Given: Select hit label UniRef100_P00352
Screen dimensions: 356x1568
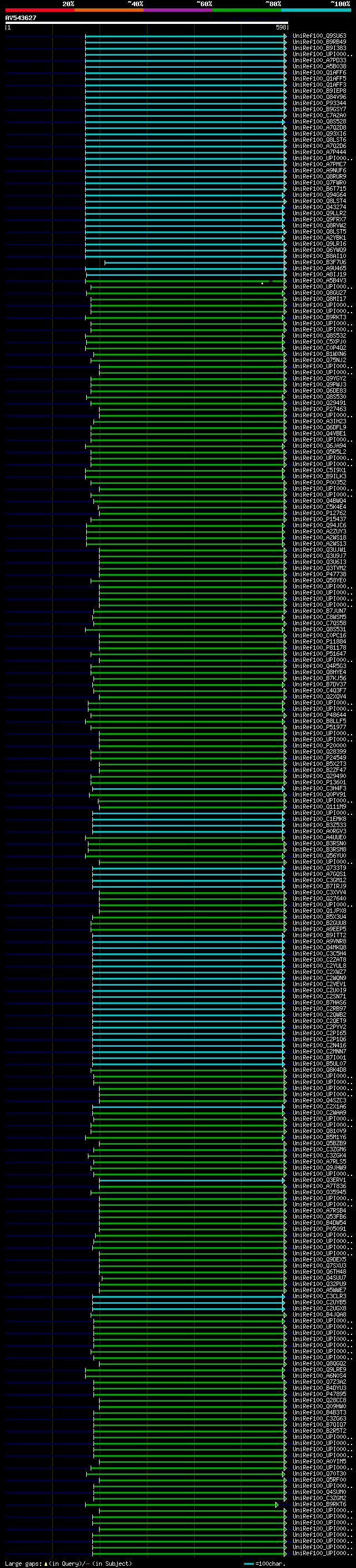Looking at the screenshot, I should point(319,482).
